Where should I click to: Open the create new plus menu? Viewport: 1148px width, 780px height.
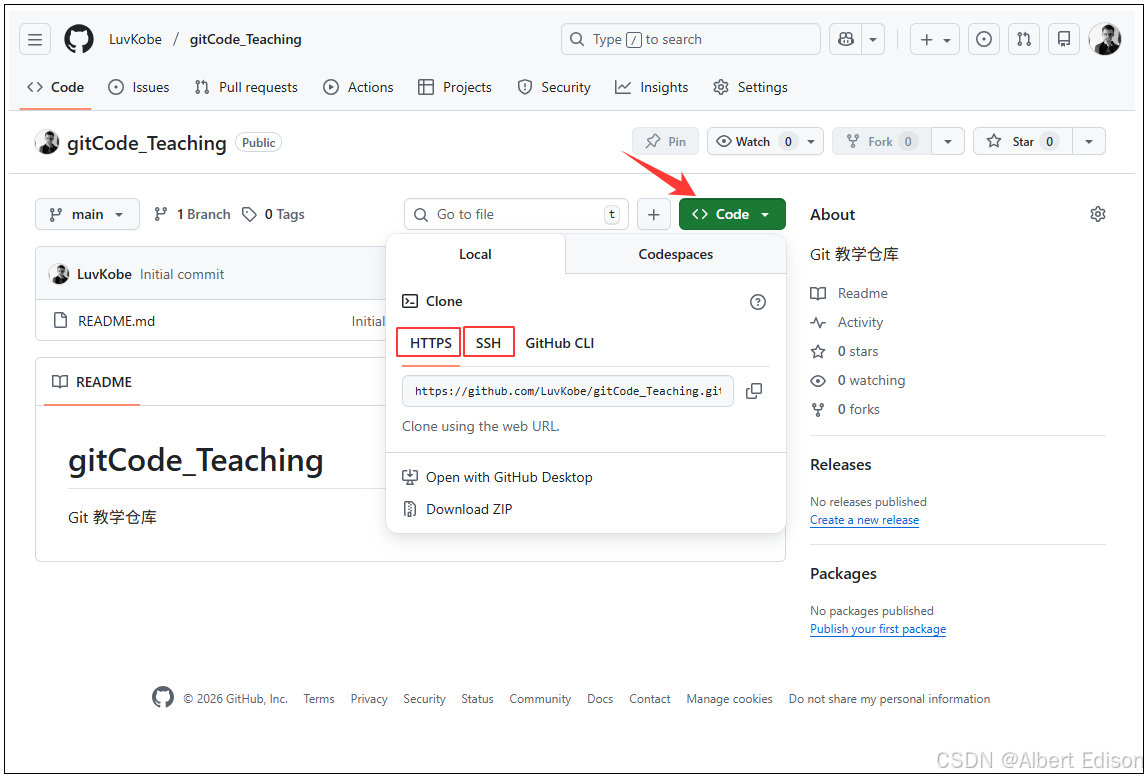935,40
